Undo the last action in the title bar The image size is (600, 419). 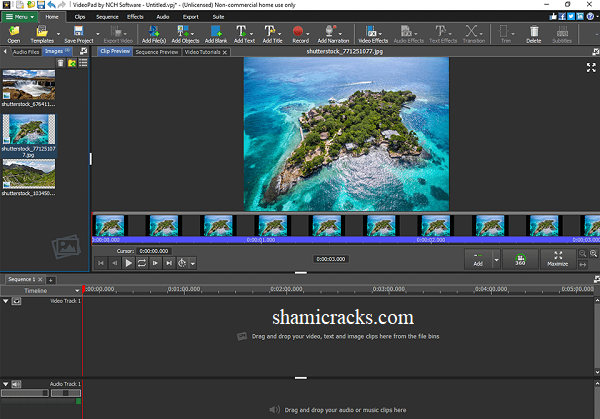click(x=52, y=5)
